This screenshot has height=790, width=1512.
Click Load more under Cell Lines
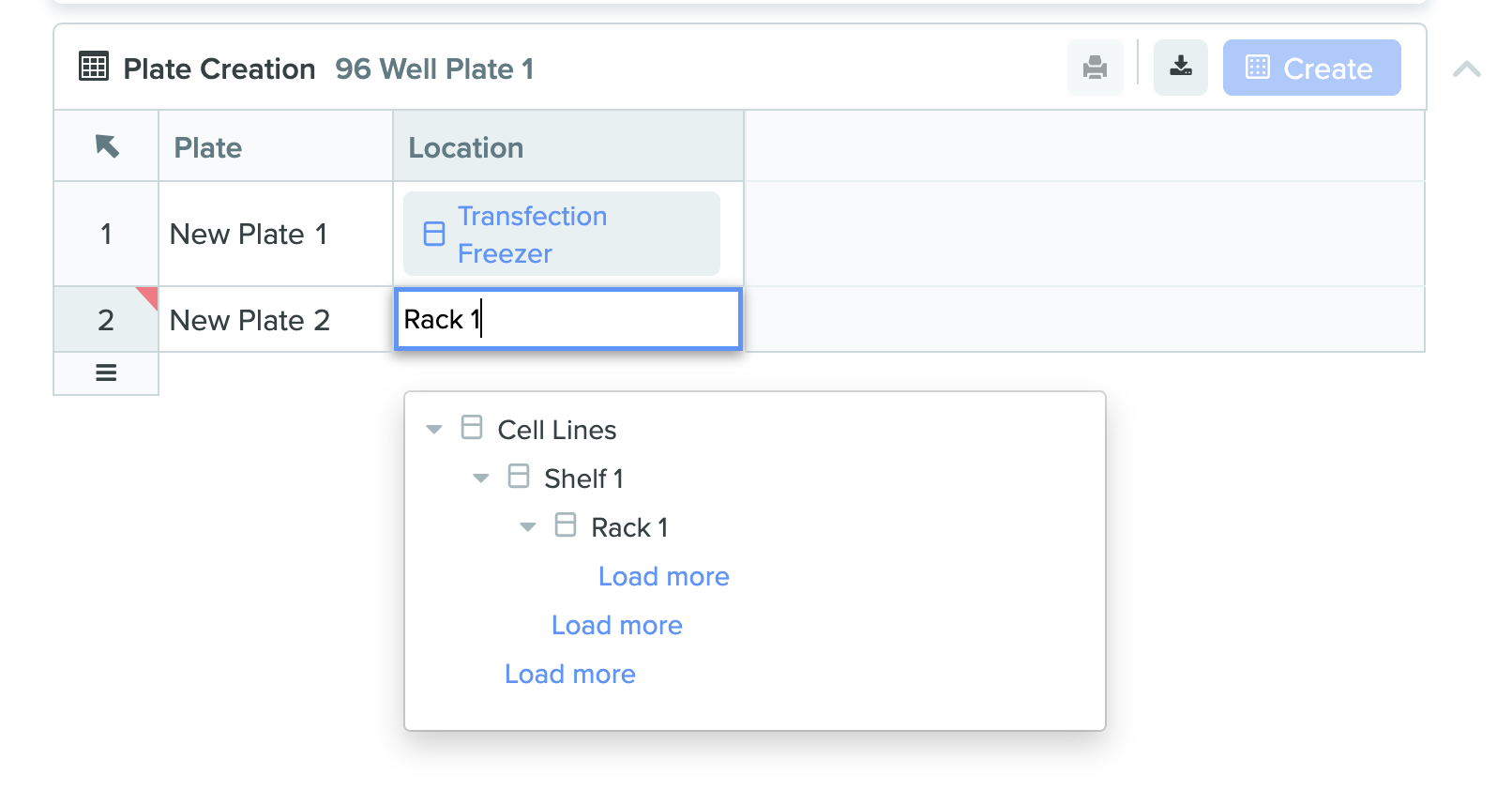[x=569, y=674]
